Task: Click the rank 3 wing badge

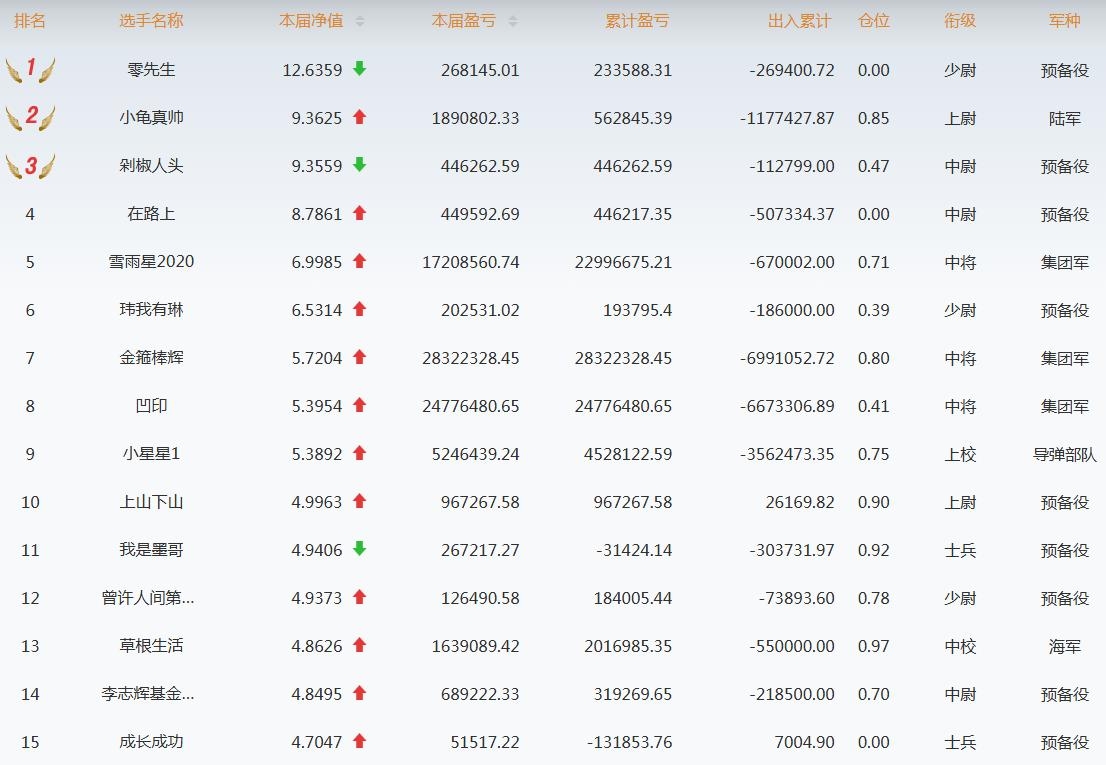Action: [x=30, y=166]
